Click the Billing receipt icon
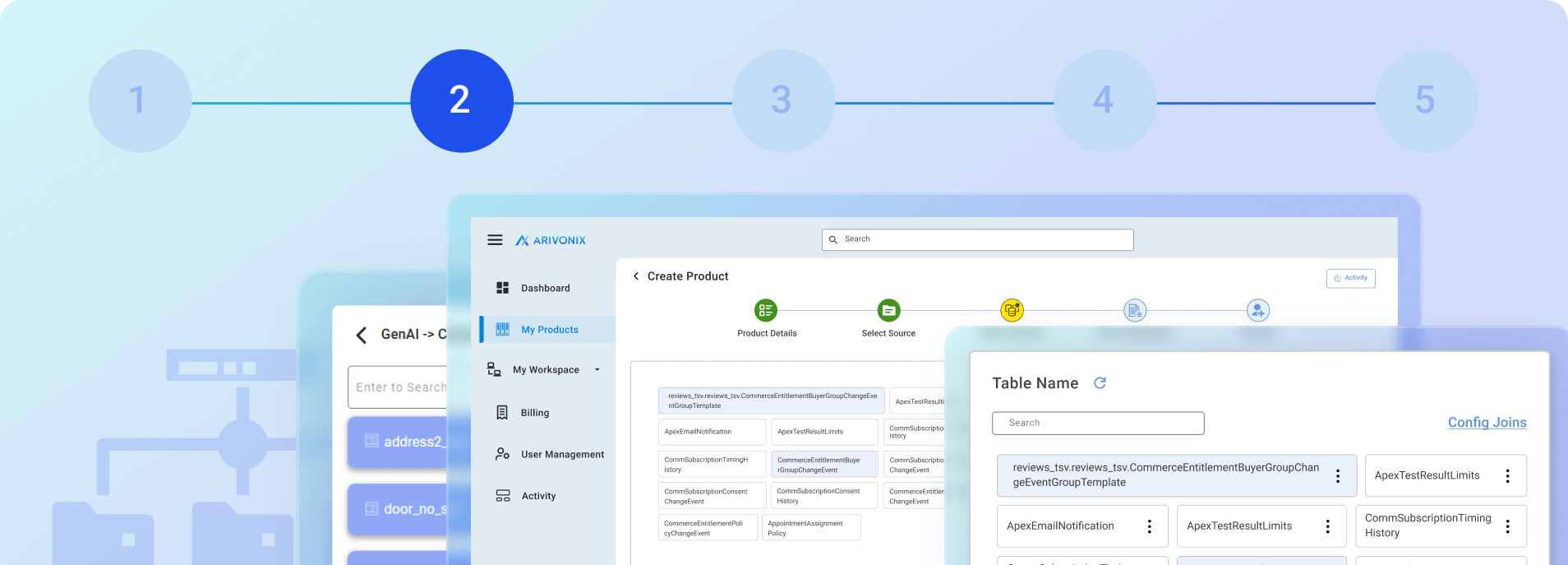The height and width of the screenshot is (565, 1568). (x=502, y=412)
